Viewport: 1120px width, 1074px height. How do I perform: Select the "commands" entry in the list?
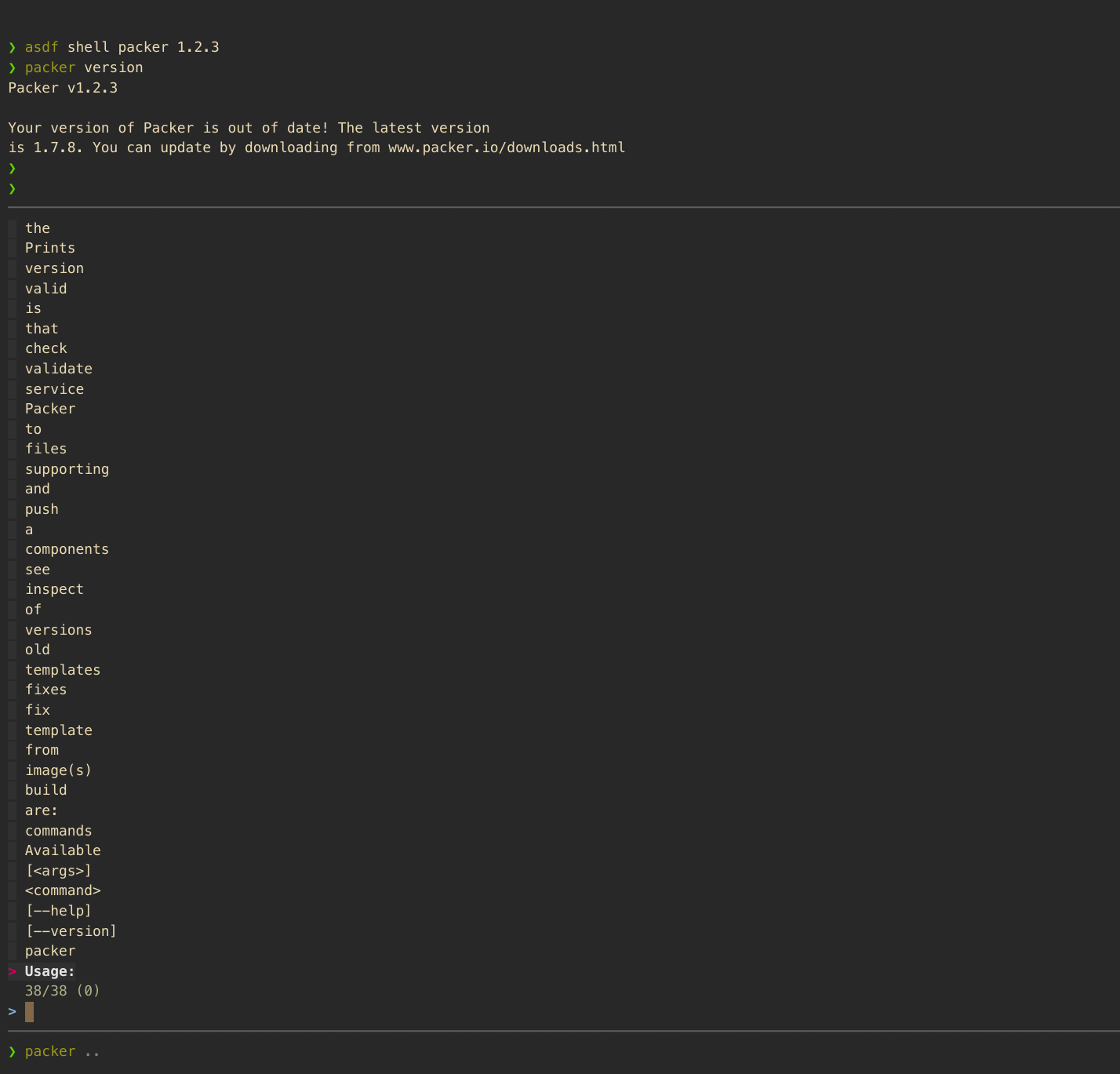pyautogui.click(x=58, y=830)
